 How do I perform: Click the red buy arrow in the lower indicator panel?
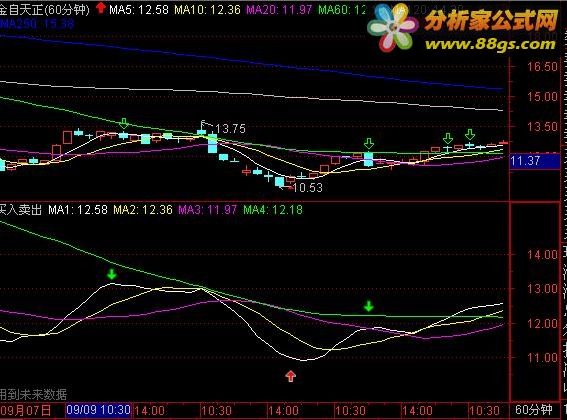click(291, 376)
